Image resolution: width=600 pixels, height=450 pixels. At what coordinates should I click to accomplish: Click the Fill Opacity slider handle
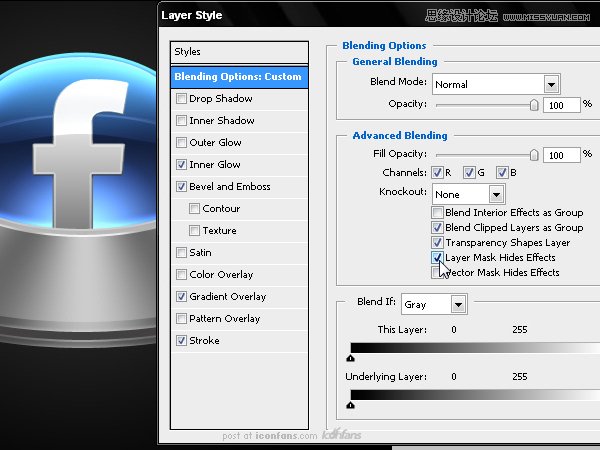click(x=534, y=155)
